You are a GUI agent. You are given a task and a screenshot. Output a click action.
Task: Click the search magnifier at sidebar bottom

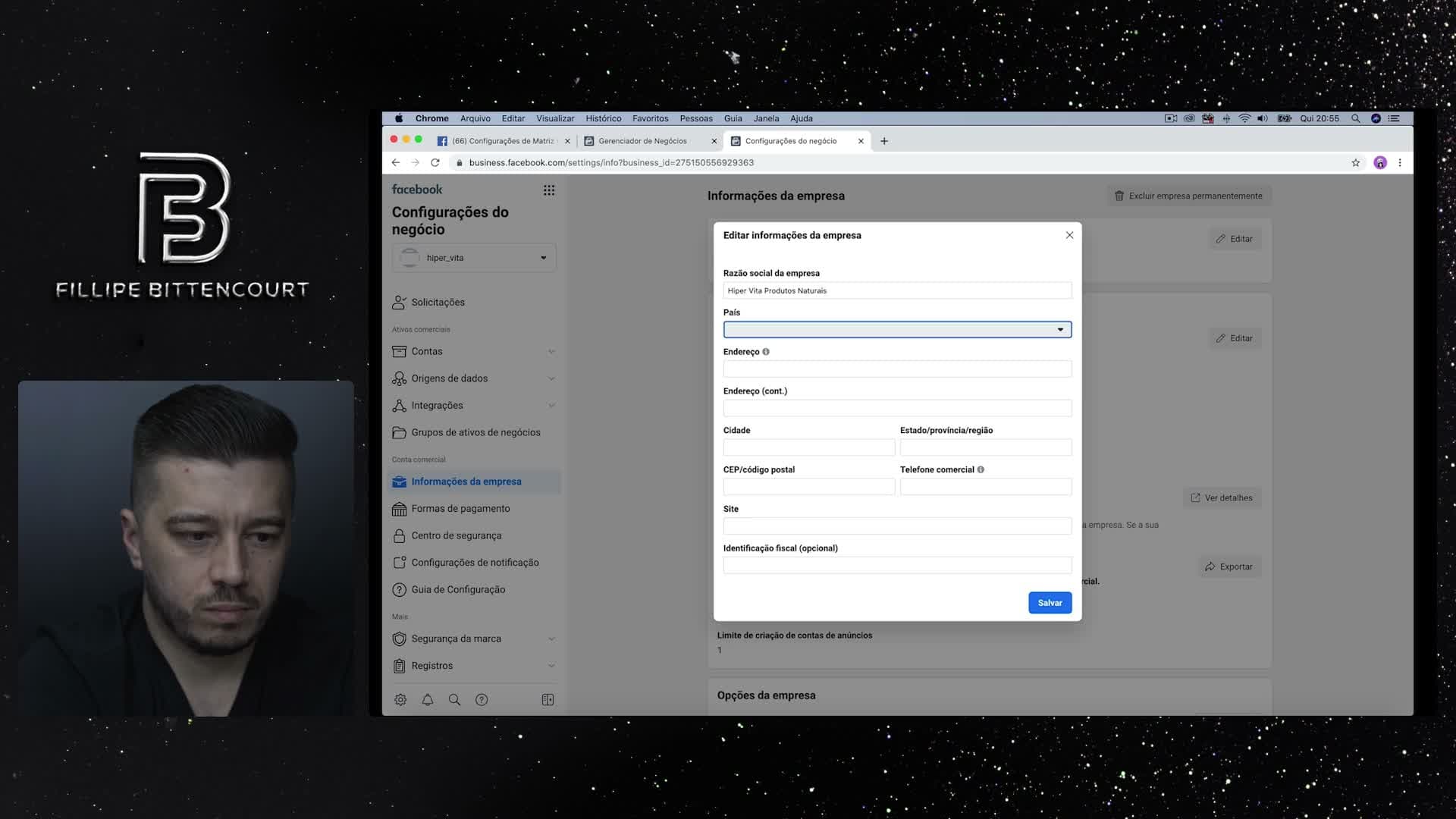point(454,700)
